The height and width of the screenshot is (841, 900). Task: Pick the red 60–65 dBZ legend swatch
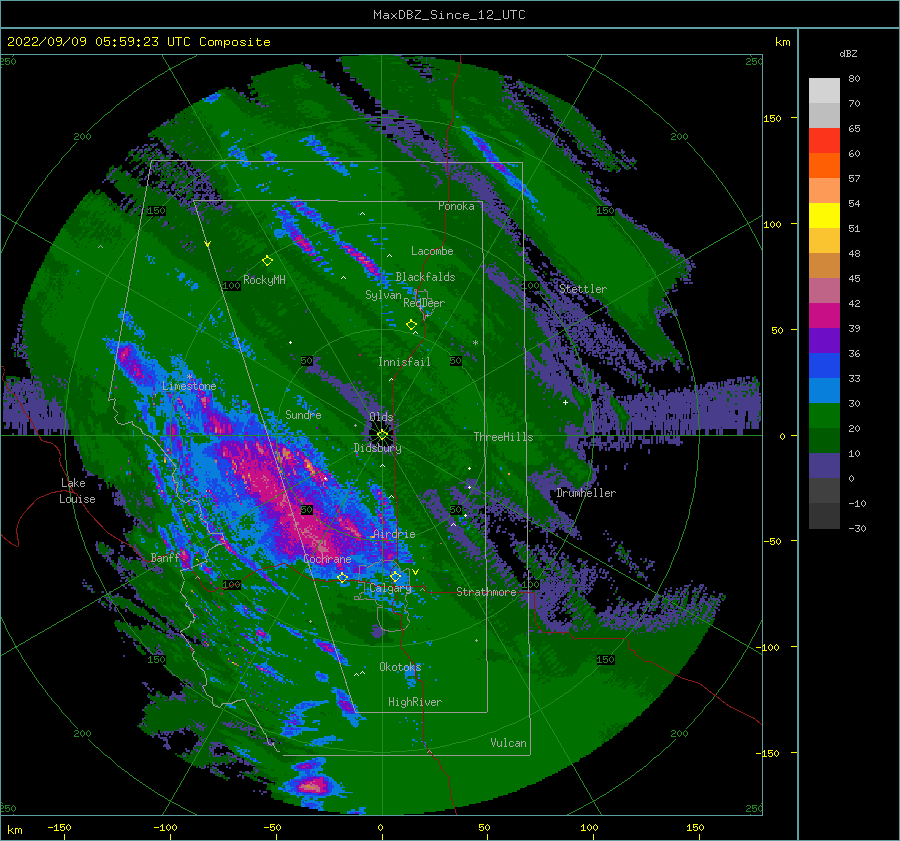coord(824,141)
